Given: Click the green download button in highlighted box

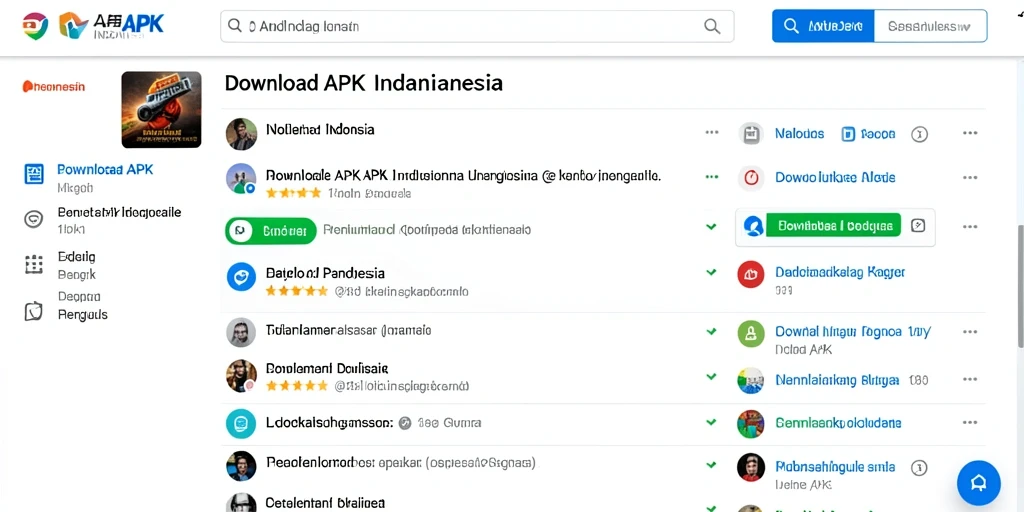Looking at the screenshot, I should pos(833,225).
